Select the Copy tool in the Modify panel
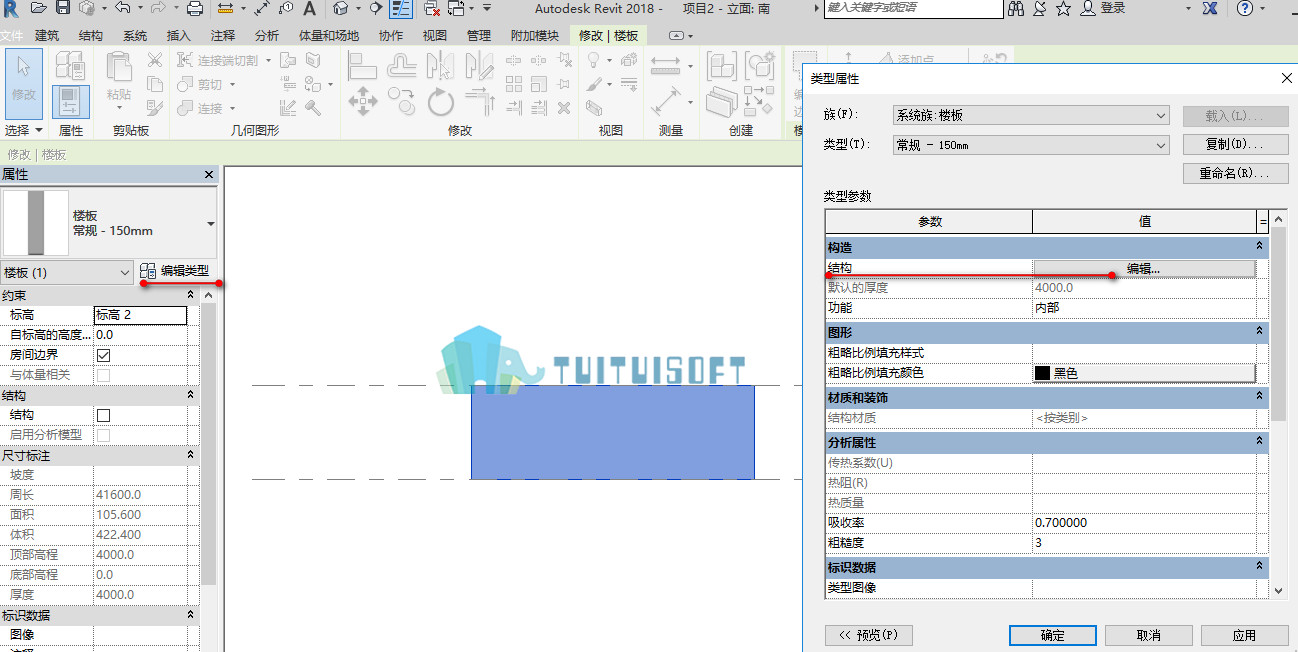The height and width of the screenshot is (652, 1298). pos(402,101)
